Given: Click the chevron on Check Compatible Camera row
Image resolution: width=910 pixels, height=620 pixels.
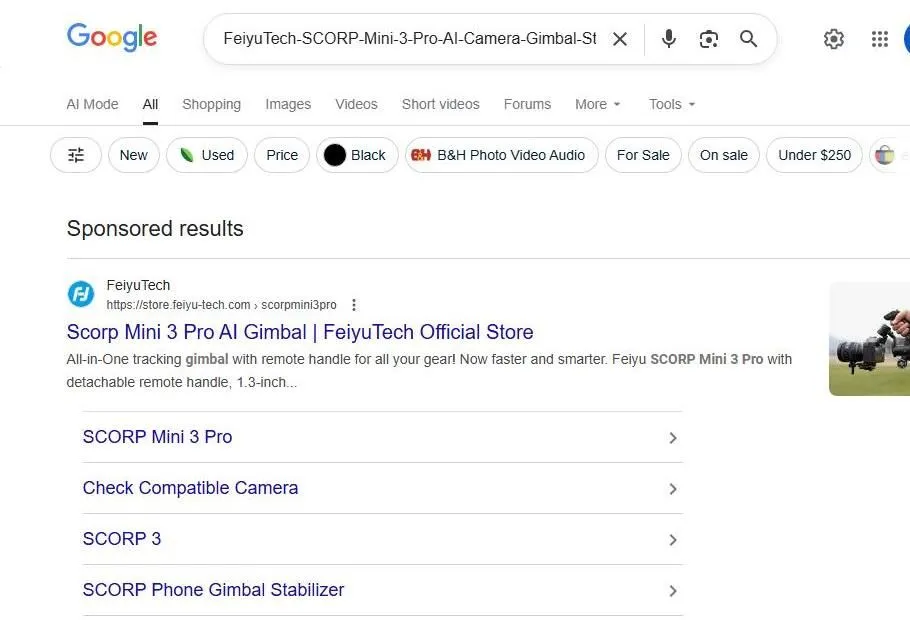Looking at the screenshot, I should pyautogui.click(x=673, y=489).
